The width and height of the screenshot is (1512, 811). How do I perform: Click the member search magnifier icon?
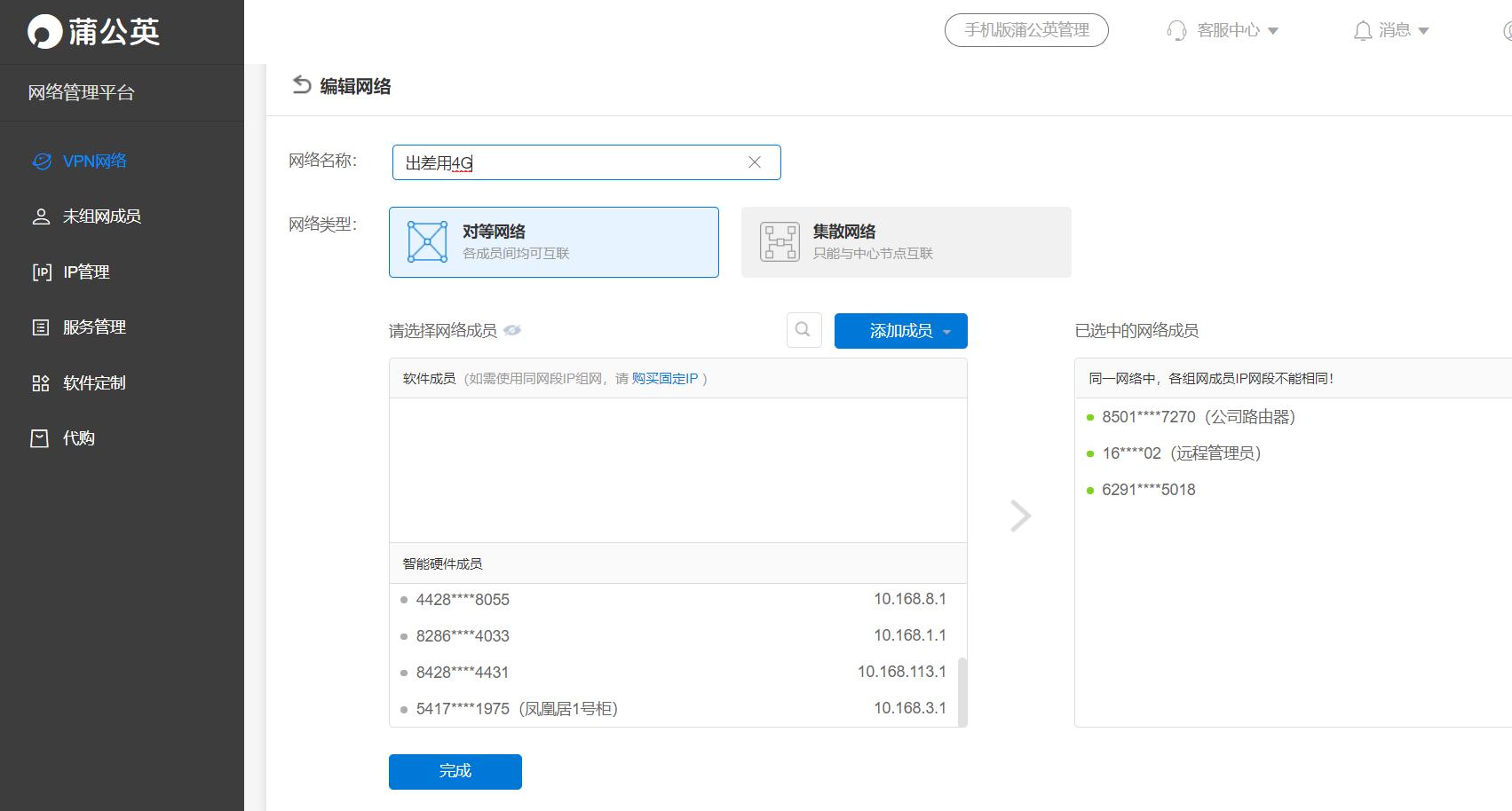803,330
